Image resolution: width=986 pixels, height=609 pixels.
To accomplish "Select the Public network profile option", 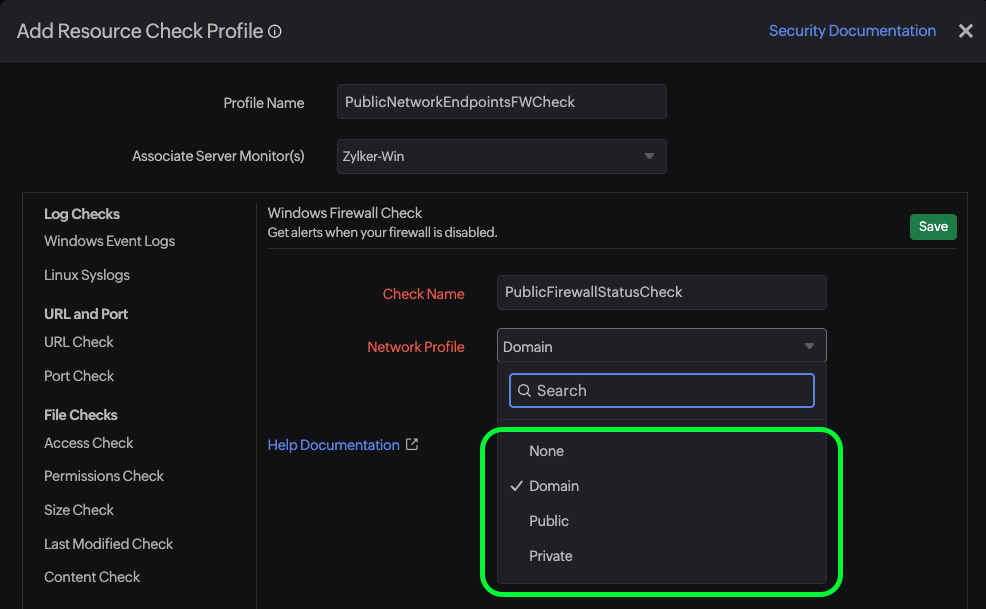I will pos(548,521).
